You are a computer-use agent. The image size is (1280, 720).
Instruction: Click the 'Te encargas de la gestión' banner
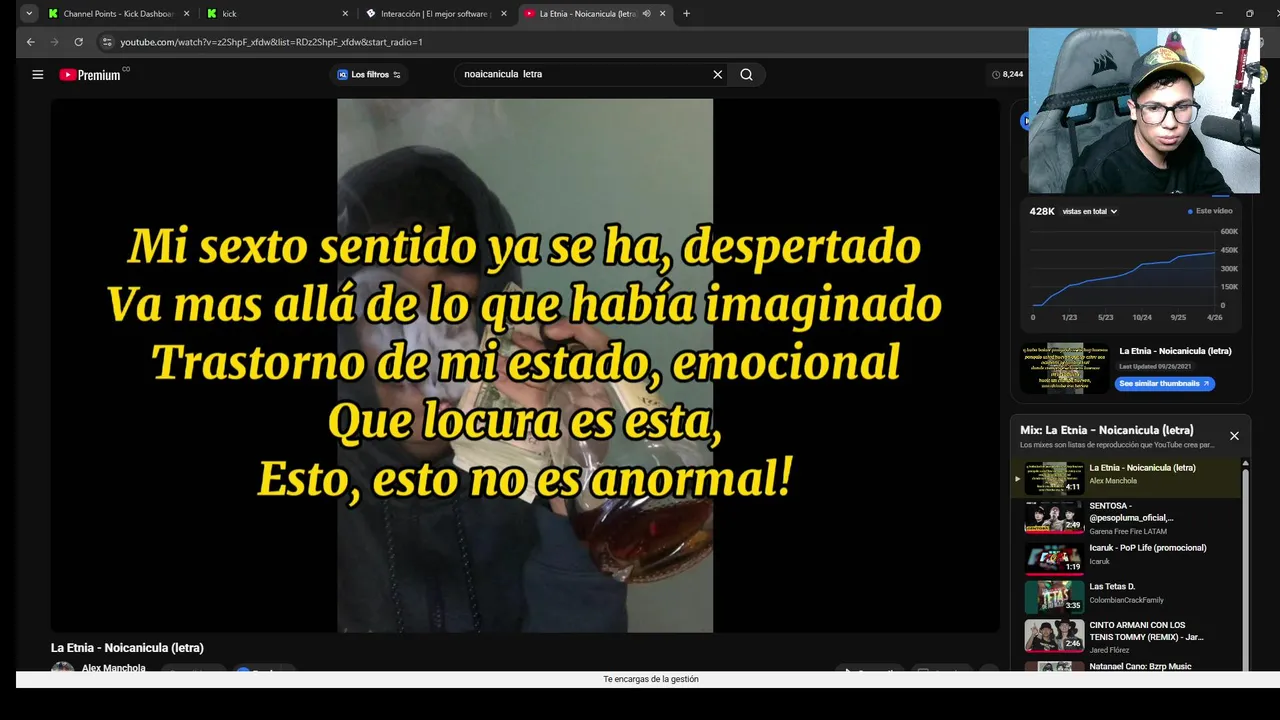pyautogui.click(x=651, y=679)
